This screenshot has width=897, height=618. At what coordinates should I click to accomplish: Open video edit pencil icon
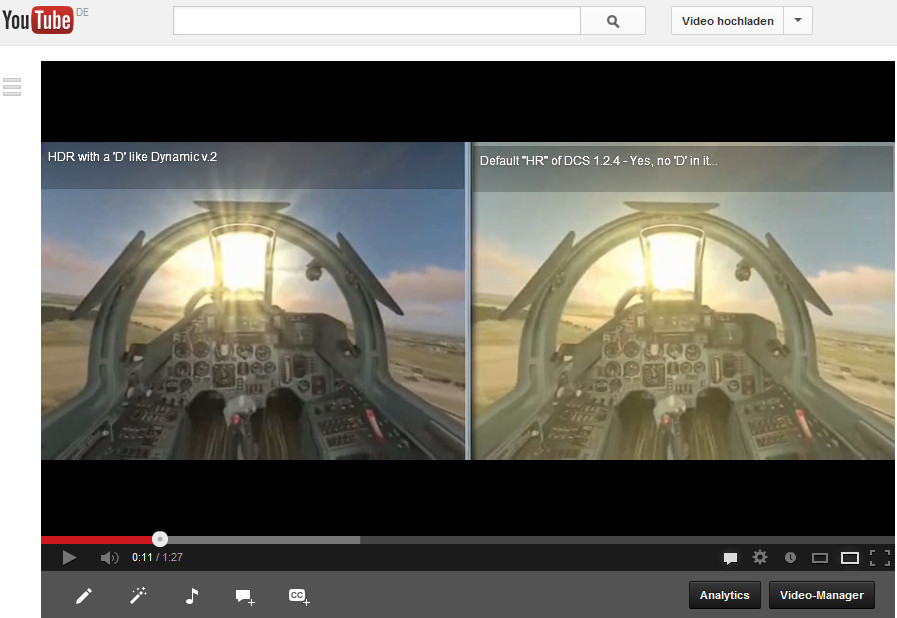(84, 596)
